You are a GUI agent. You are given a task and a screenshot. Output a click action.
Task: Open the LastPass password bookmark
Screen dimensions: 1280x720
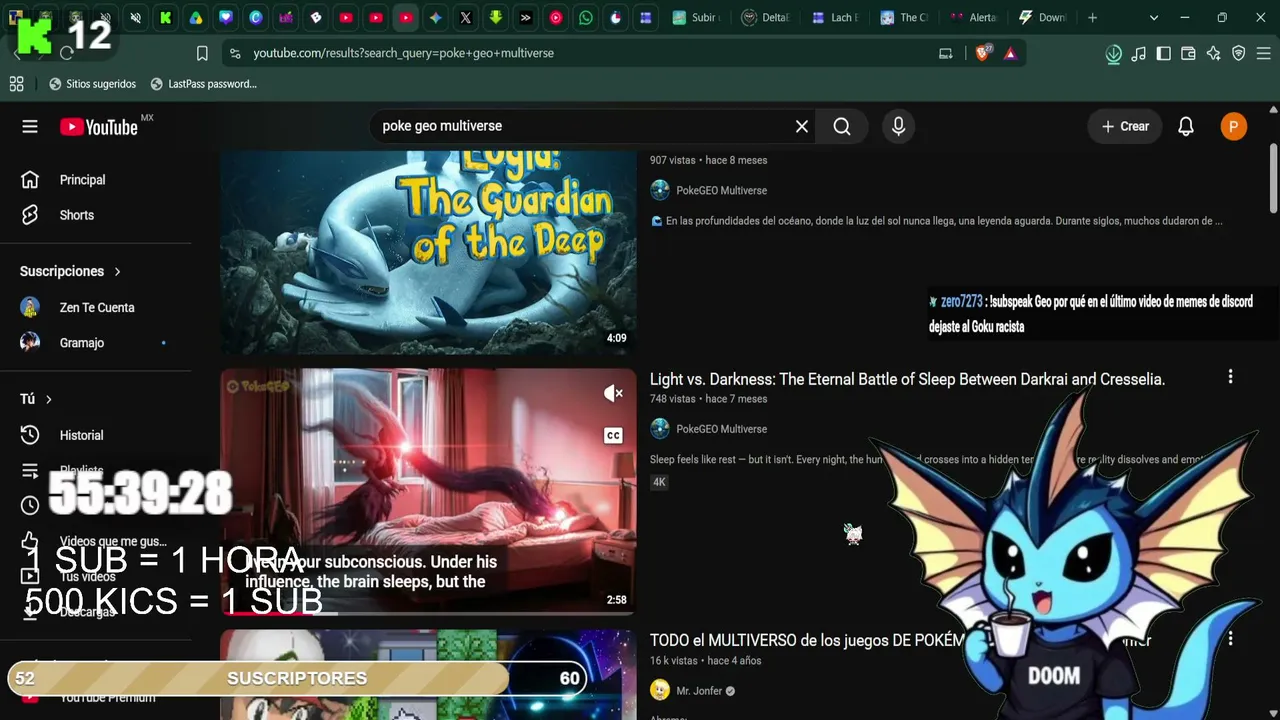(x=203, y=84)
